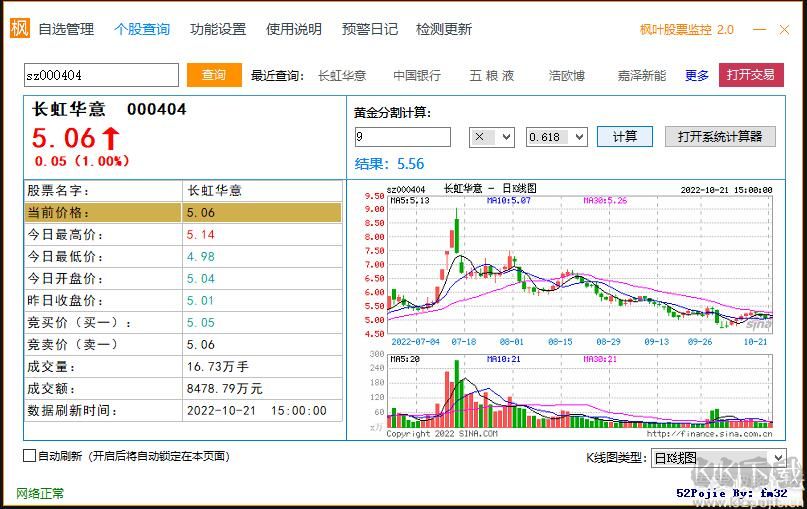Select recent query 中国银行
This screenshot has width=807, height=509.
(417, 76)
